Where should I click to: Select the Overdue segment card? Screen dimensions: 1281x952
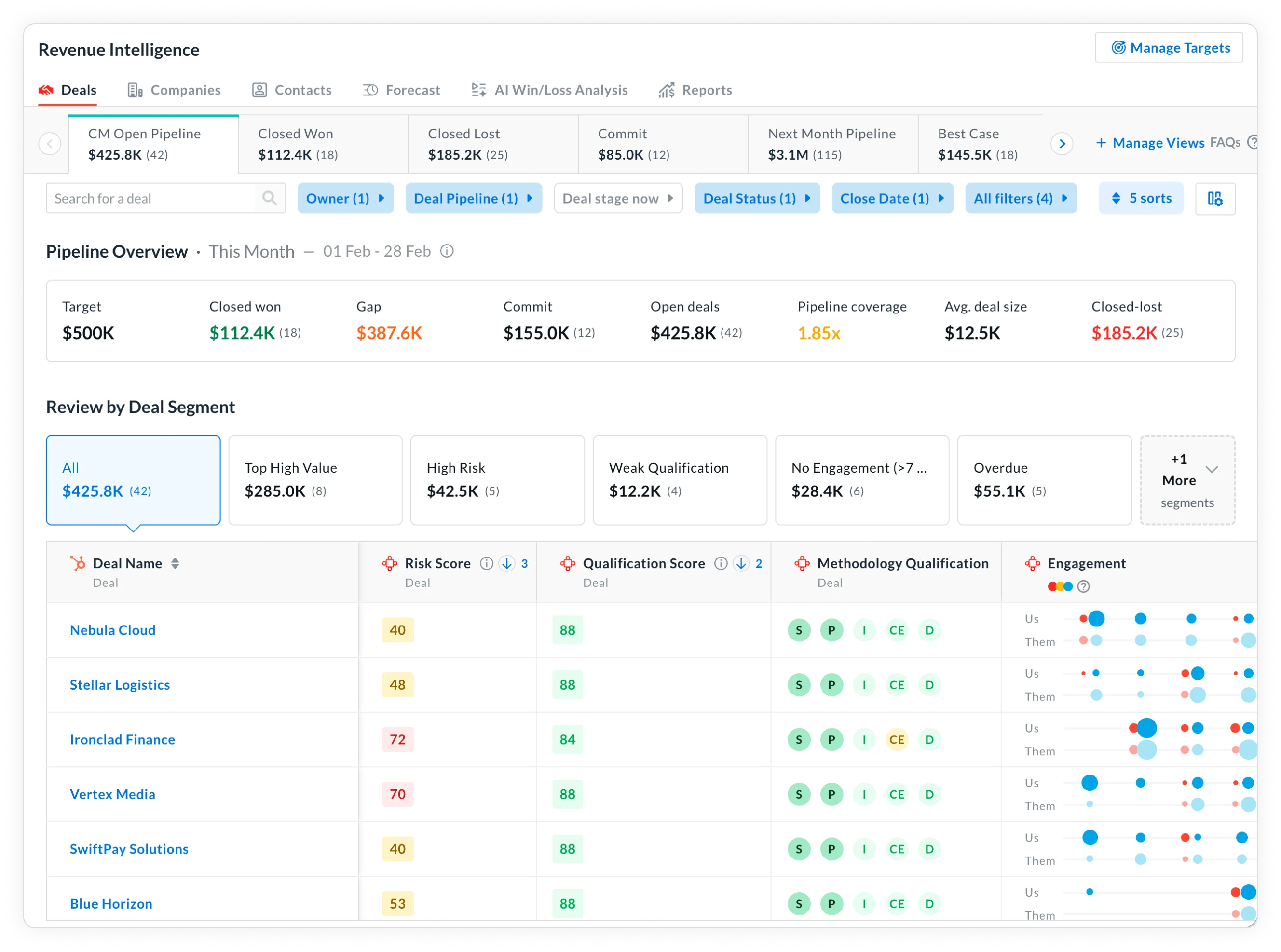[x=1044, y=479]
